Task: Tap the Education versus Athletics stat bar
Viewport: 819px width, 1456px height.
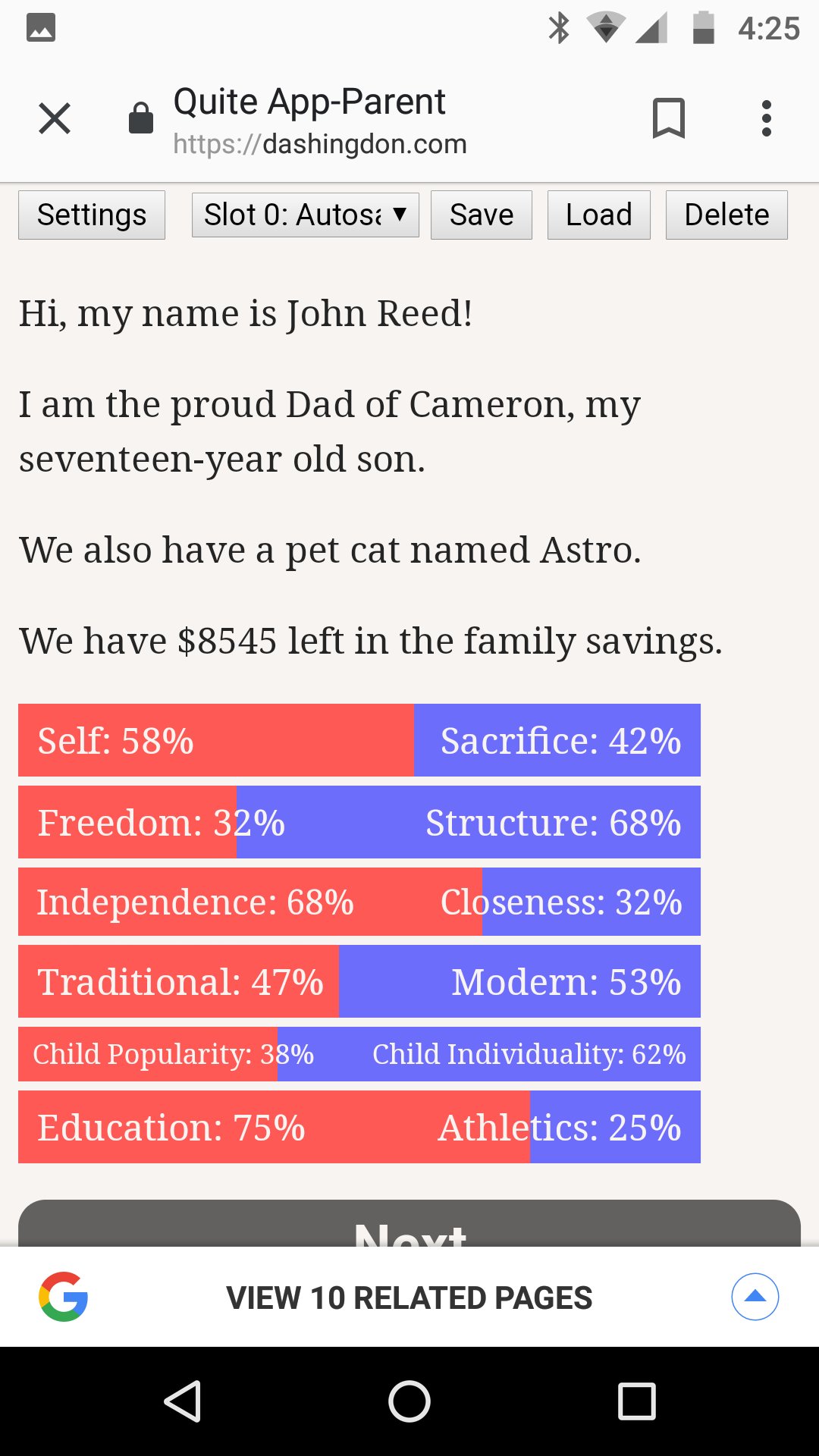Action: coord(359,1127)
